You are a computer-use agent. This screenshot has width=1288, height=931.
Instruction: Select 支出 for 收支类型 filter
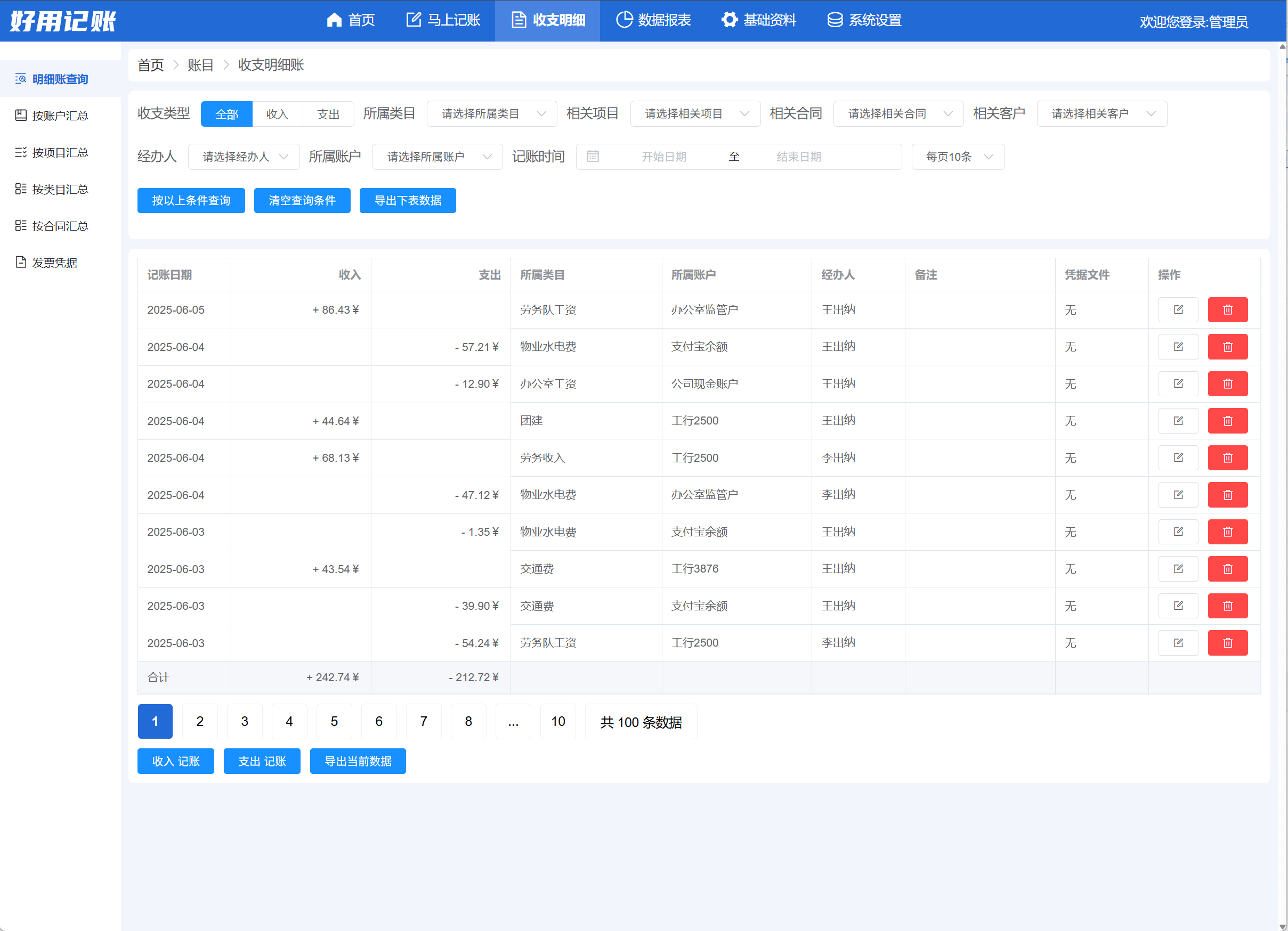coord(328,113)
